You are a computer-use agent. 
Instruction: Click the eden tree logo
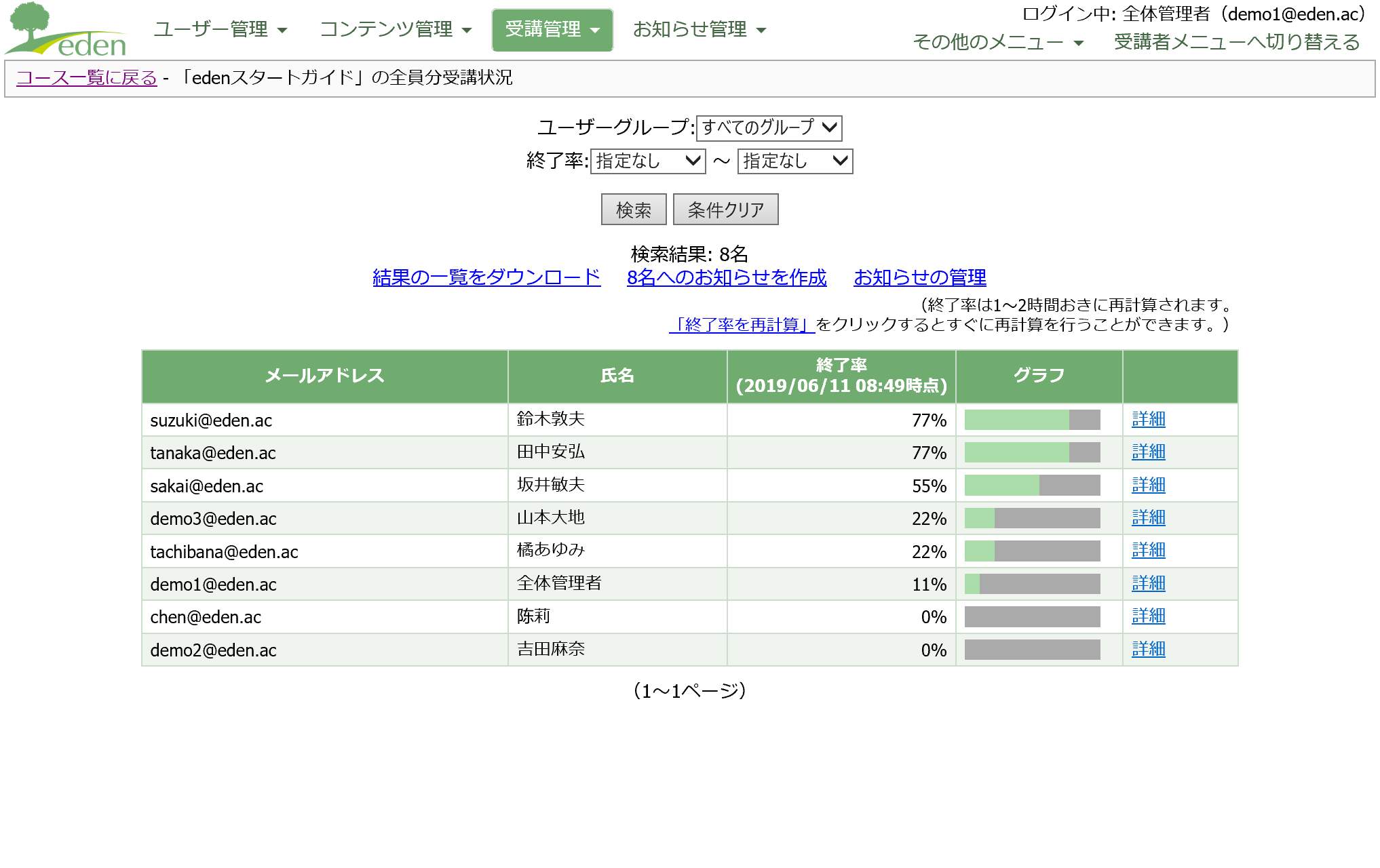pyautogui.click(x=66, y=30)
